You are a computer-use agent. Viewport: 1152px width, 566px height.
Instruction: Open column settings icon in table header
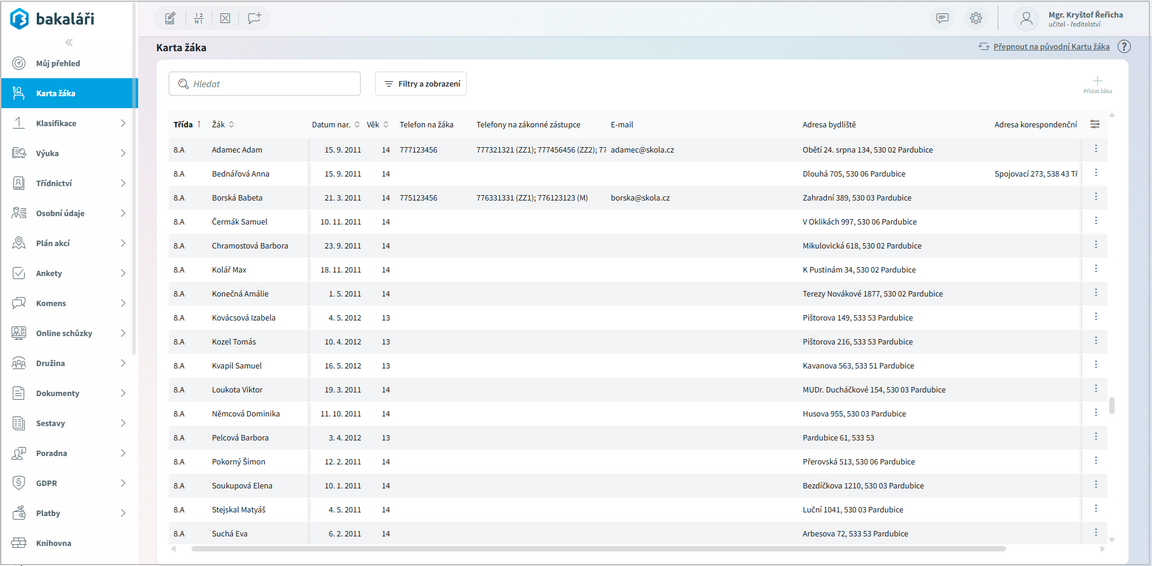point(1095,125)
